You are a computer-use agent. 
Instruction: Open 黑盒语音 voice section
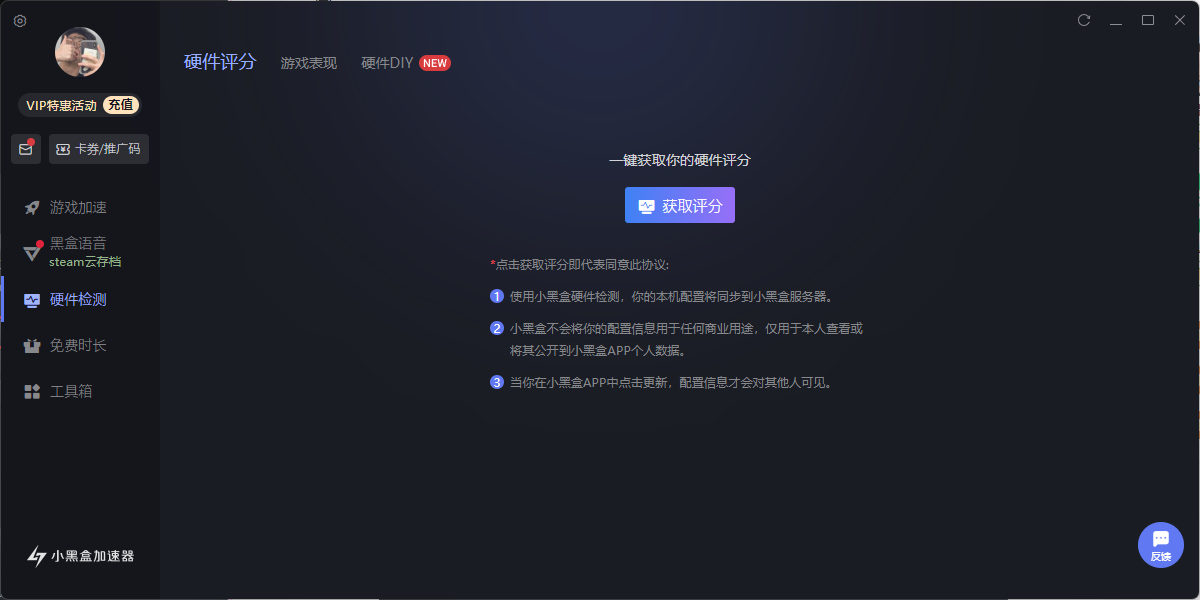(x=78, y=243)
